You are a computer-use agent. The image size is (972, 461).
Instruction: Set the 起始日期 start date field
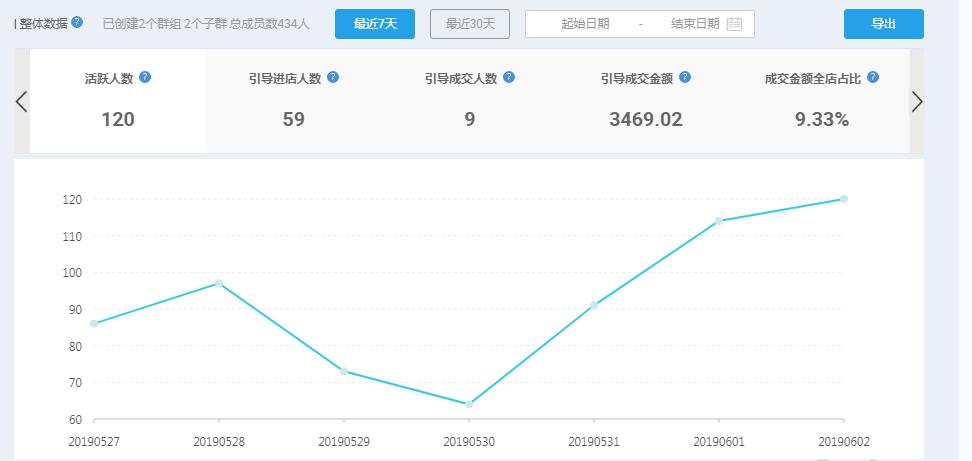click(585, 24)
